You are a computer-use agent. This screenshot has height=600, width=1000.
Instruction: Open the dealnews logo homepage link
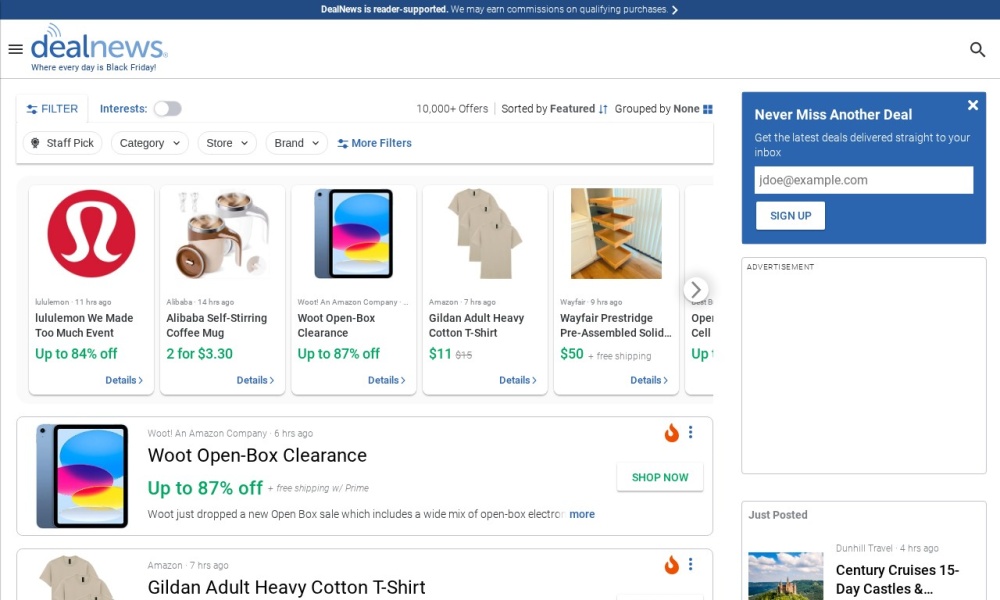pos(99,48)
